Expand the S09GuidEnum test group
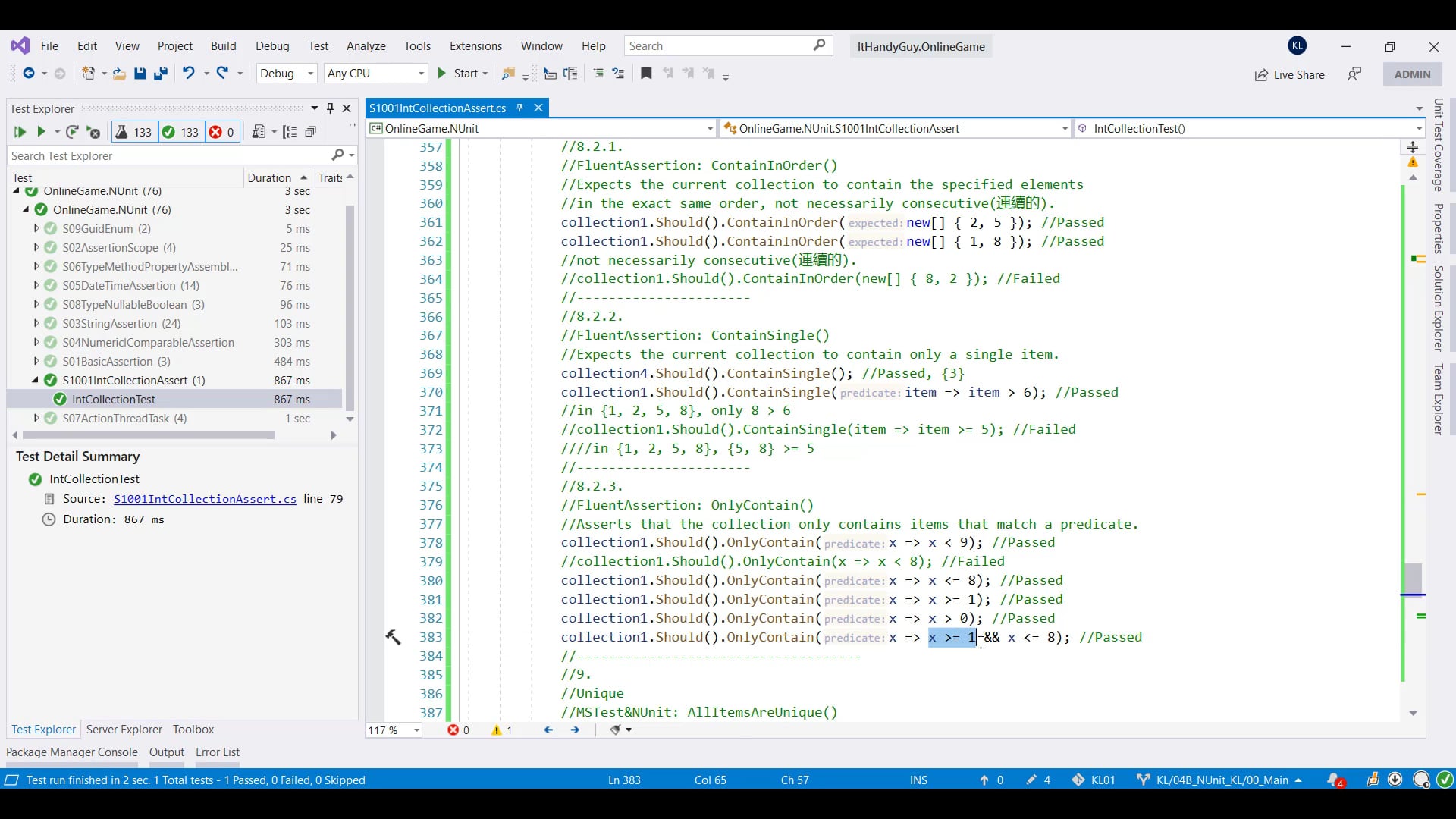Viewport: 1456px width, 819px height. (x=36, y=228)
